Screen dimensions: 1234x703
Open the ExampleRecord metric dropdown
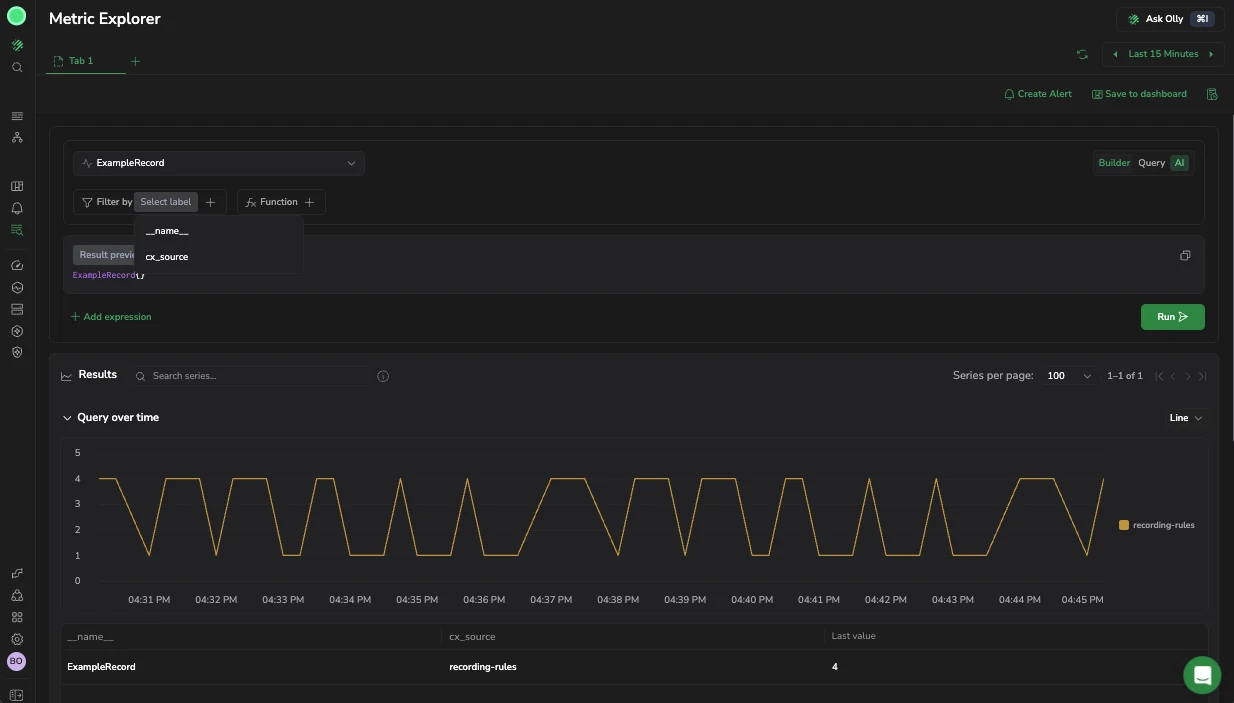click(219, 163)
